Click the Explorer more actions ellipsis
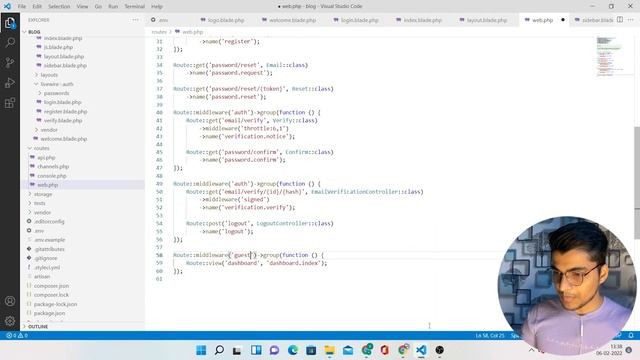 (135, 20)
